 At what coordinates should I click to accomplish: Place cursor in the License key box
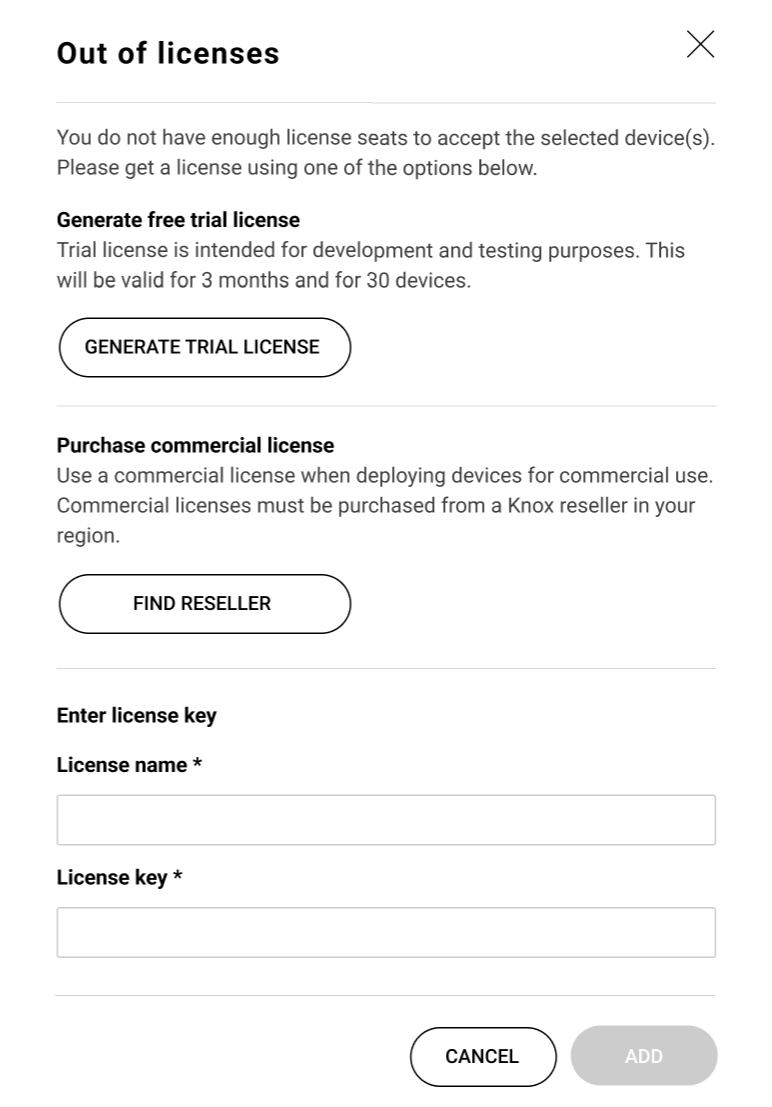point(386,931)
